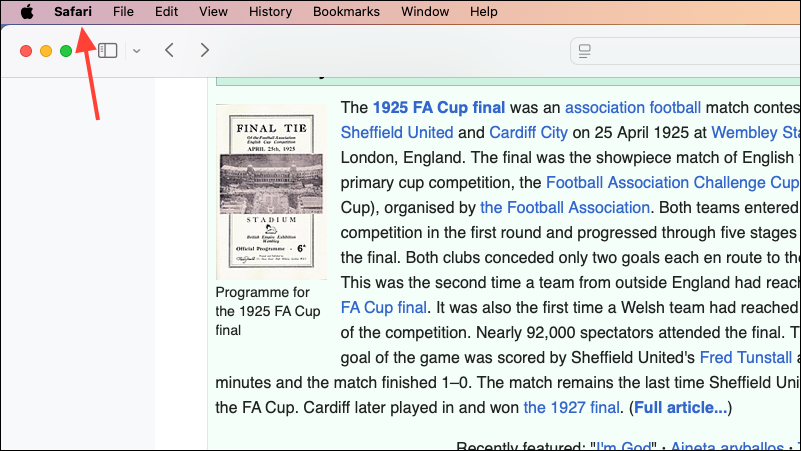
Task: Open the View menu
Action: [214, 11]
